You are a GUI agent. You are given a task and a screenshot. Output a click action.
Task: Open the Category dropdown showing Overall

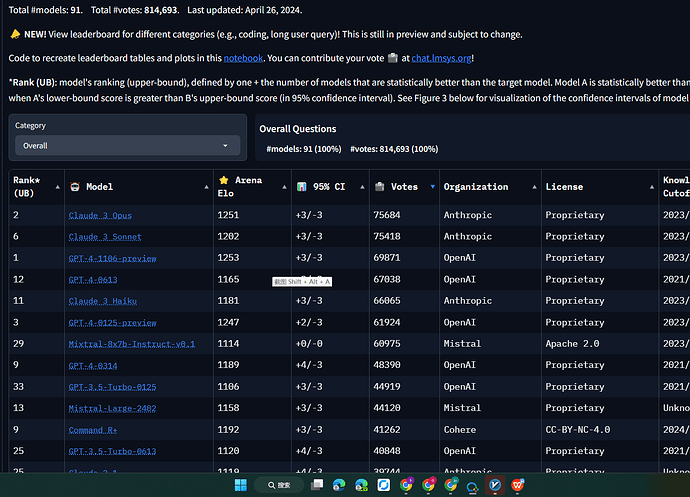[x=128, y=146]
